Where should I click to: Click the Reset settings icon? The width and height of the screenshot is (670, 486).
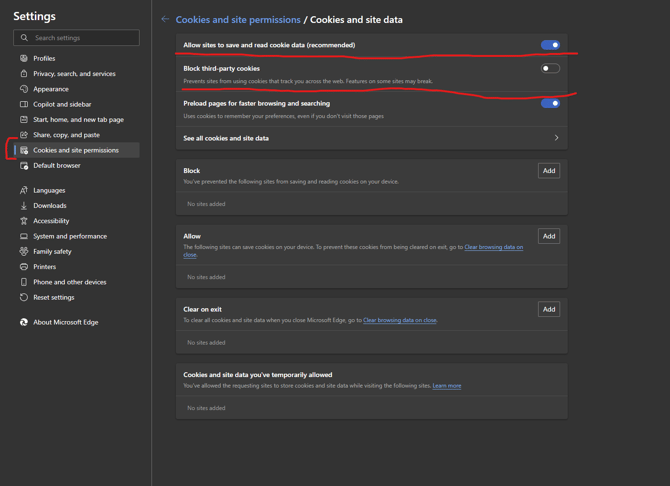24,297
